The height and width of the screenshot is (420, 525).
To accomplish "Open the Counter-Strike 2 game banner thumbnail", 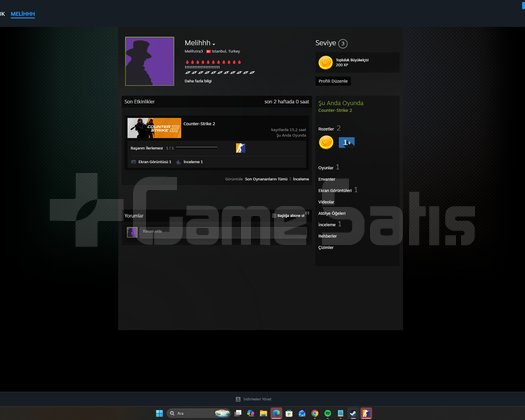I will click(x=154, y=128).
